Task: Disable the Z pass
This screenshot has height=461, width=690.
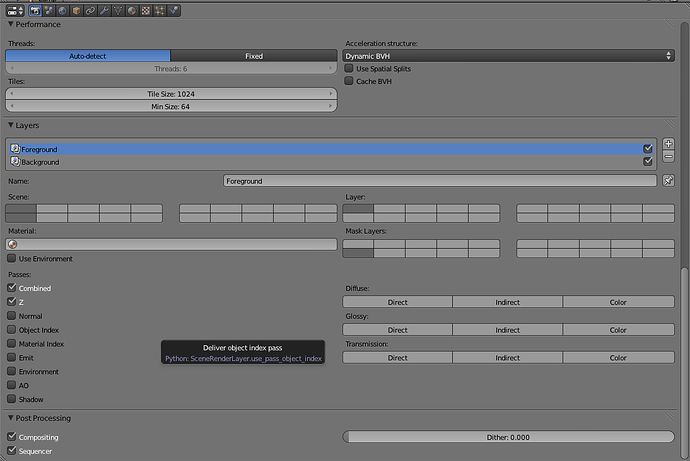Action: [x=12, y=302]
